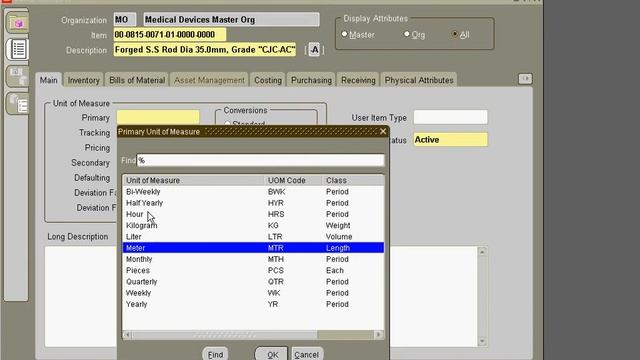
Task: Select Bi-Weekly in the unit list
Action: click(253, 192)
